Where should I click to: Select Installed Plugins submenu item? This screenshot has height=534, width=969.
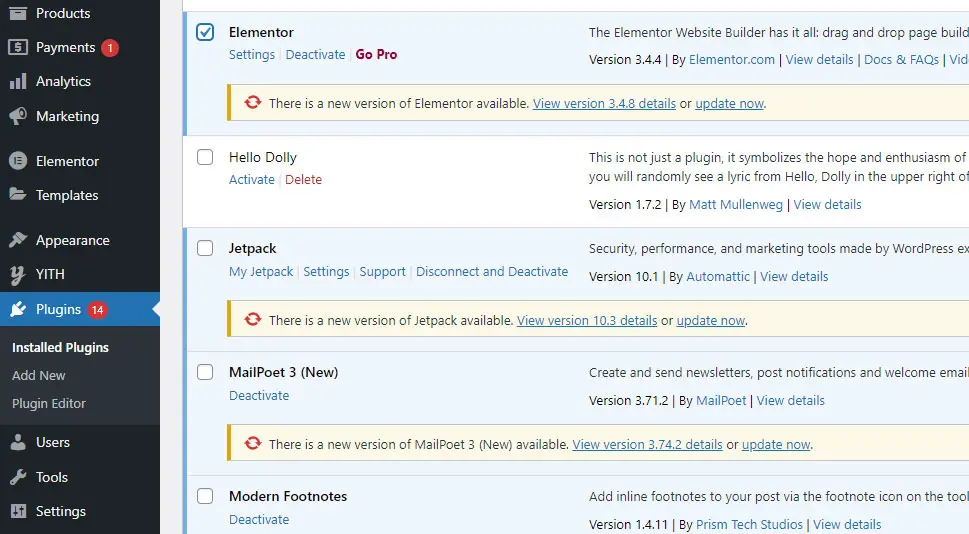point(61,347)
